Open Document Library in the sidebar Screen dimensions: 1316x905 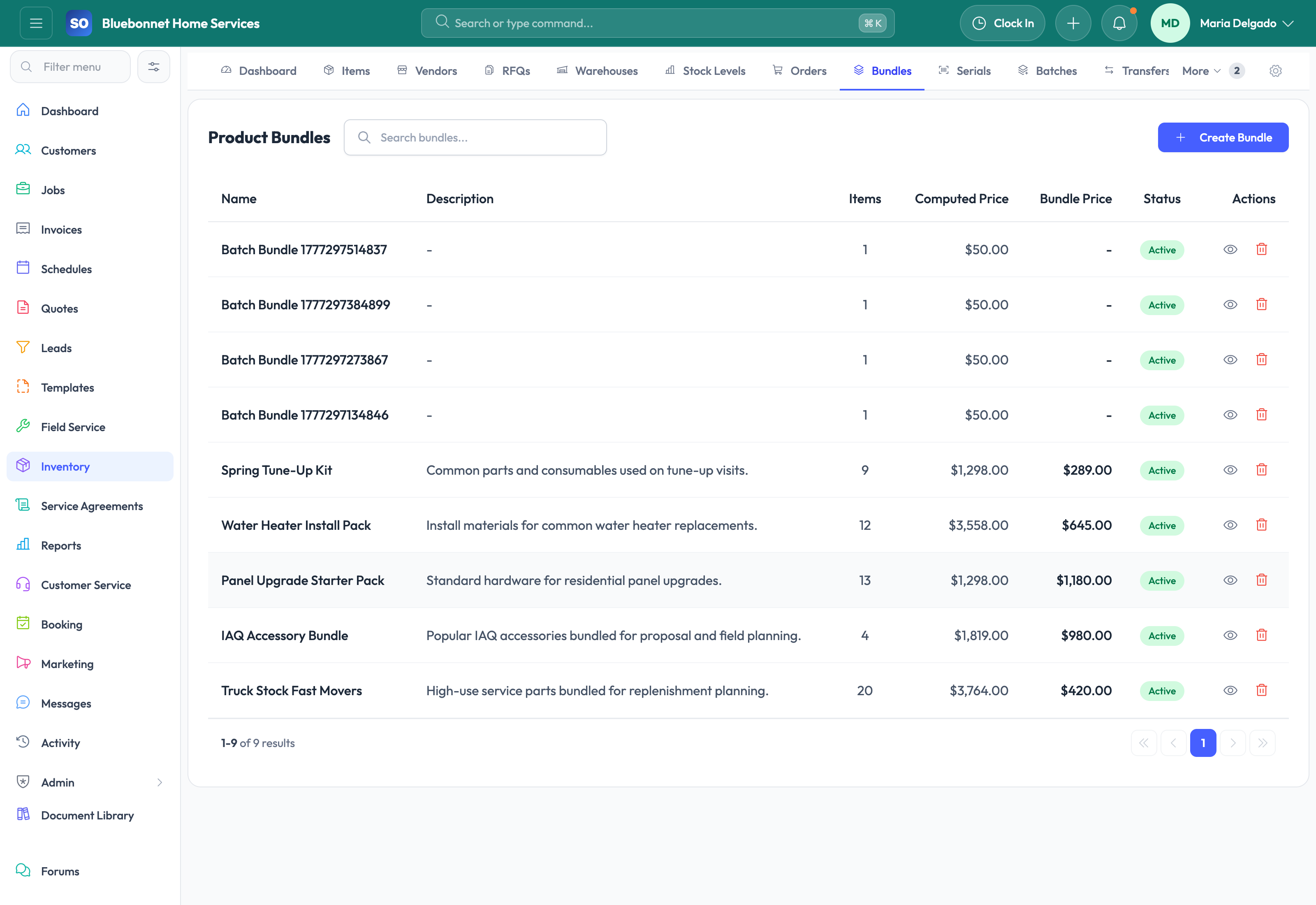click(x=90, y=815)
